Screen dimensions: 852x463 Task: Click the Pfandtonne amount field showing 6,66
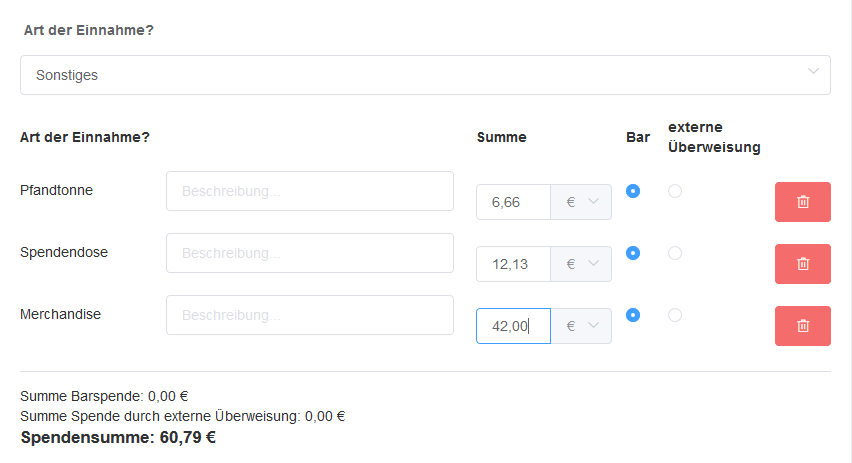(x=513, y=202)
